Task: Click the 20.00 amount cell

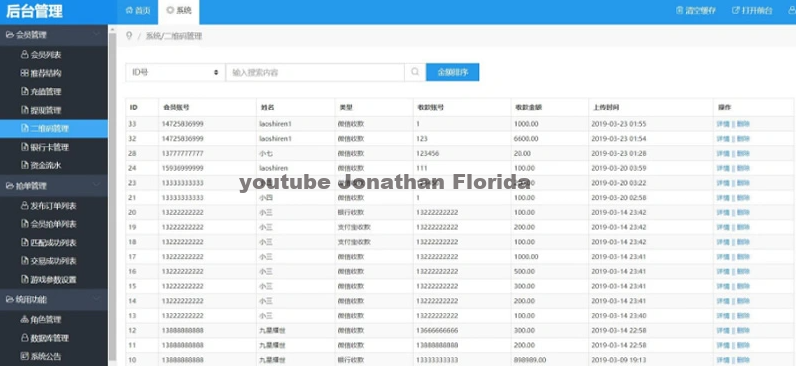Action: click(522, 153)
